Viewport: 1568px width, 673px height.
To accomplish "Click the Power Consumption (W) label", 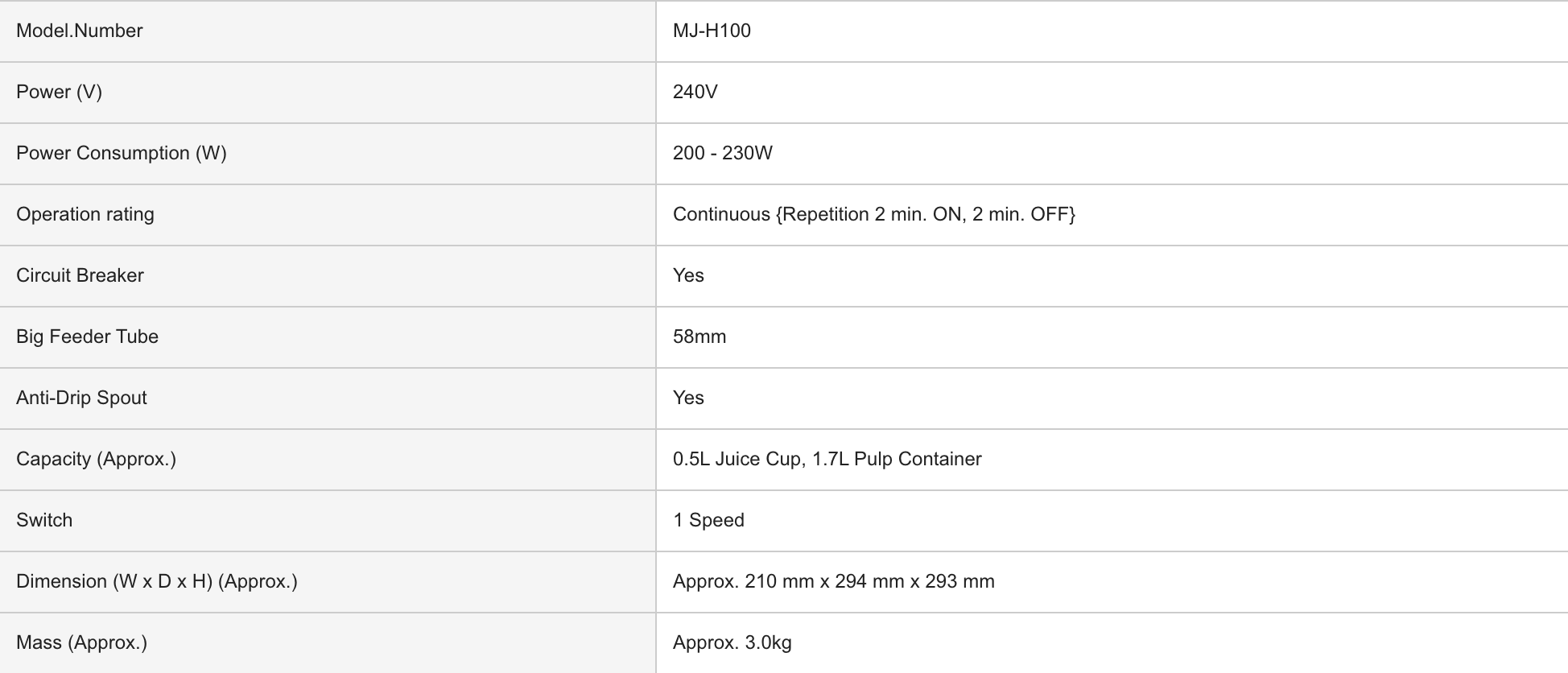I will click(122, 153).
